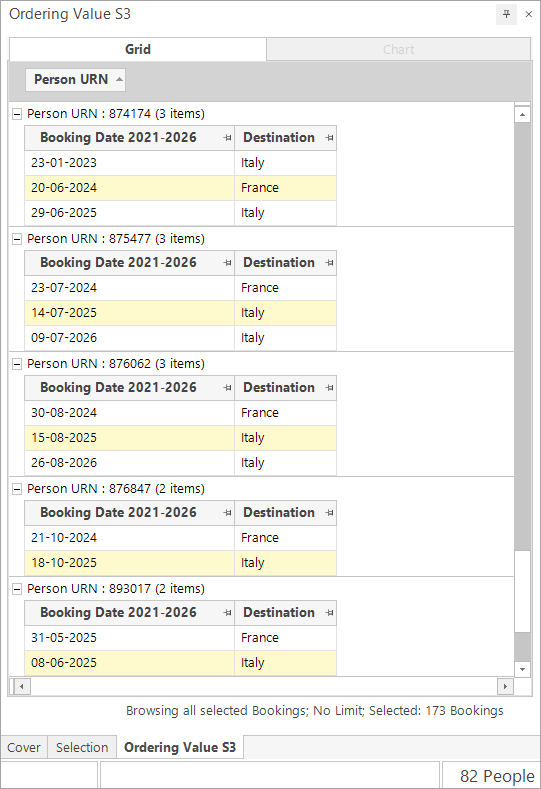Collapse Person URN 875477 group

click(x=17, y=239)
